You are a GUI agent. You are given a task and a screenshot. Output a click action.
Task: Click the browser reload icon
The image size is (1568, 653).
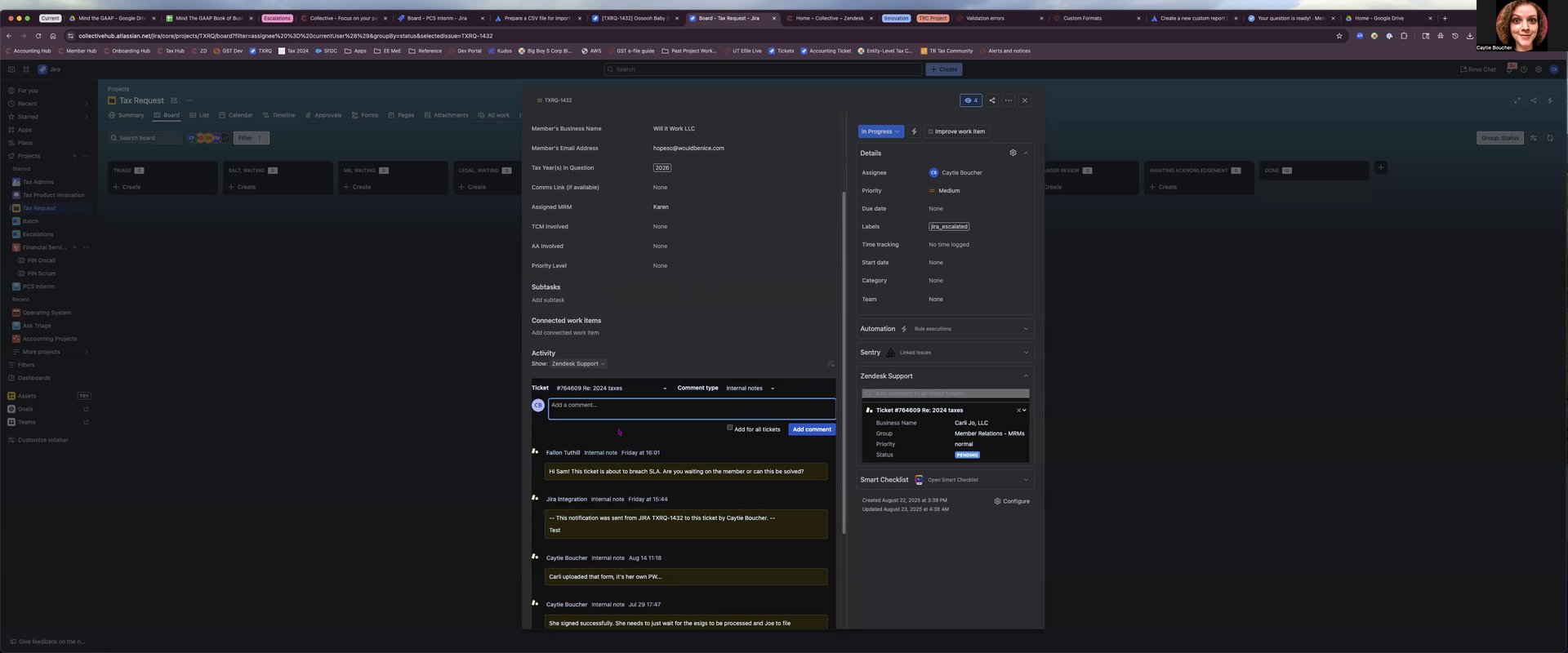[38, 36]
